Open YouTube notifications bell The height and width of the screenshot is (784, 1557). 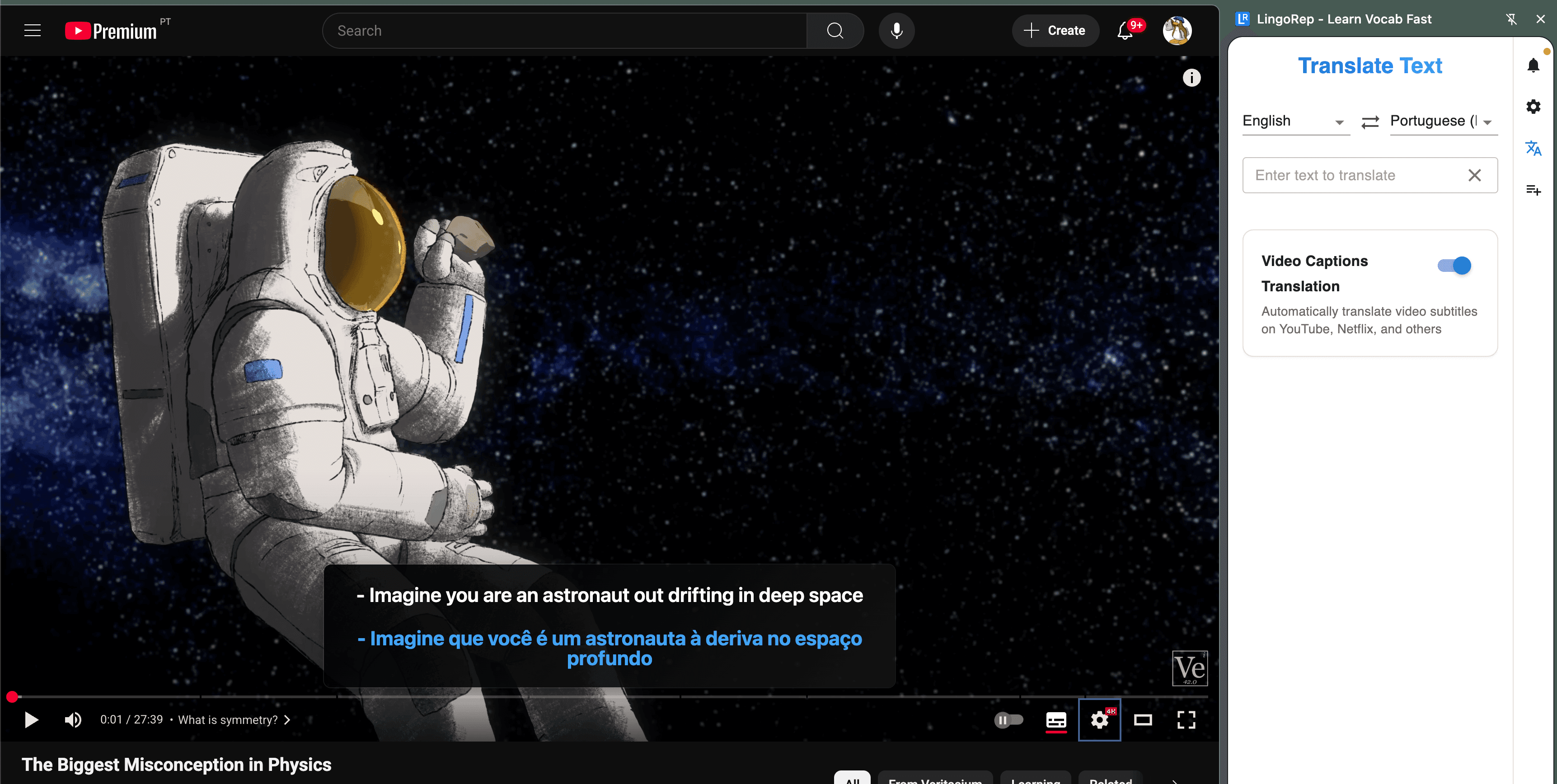[1125, 30]
